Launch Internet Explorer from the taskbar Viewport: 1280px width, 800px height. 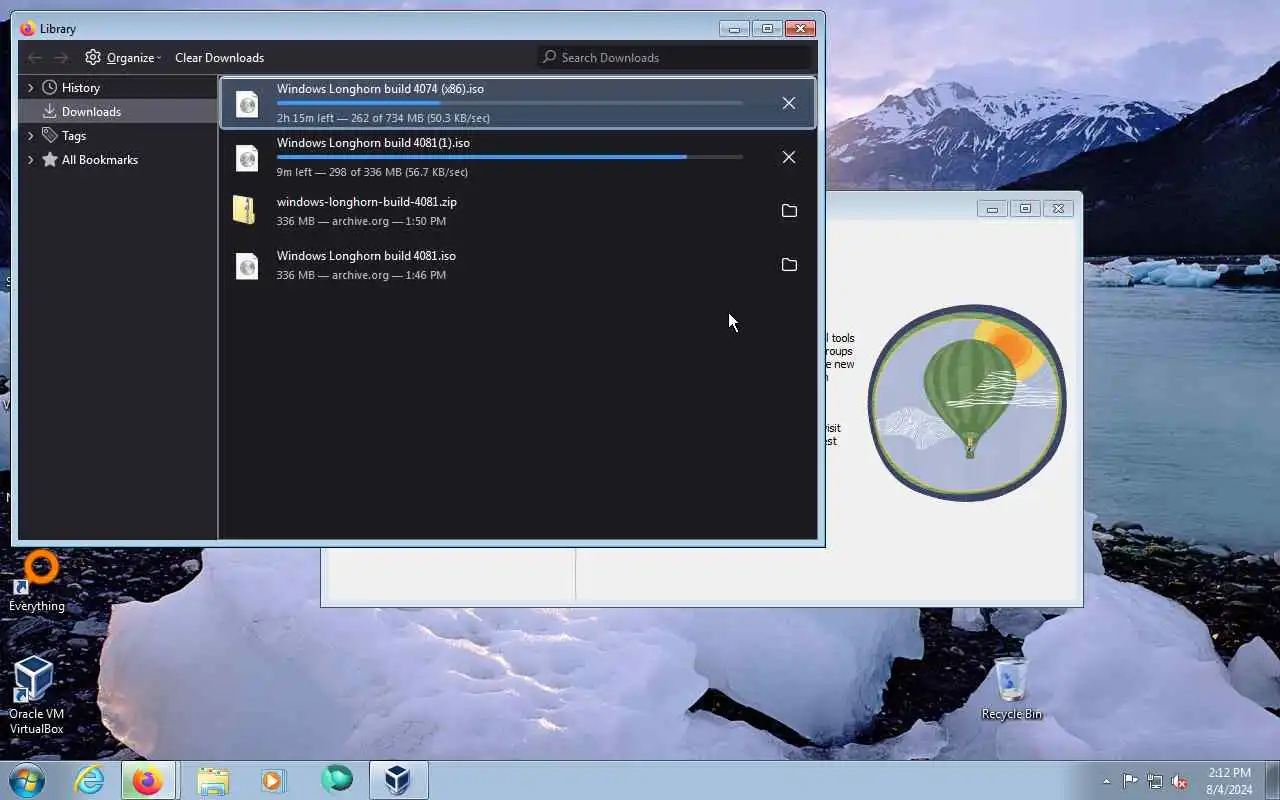(89, 780)
